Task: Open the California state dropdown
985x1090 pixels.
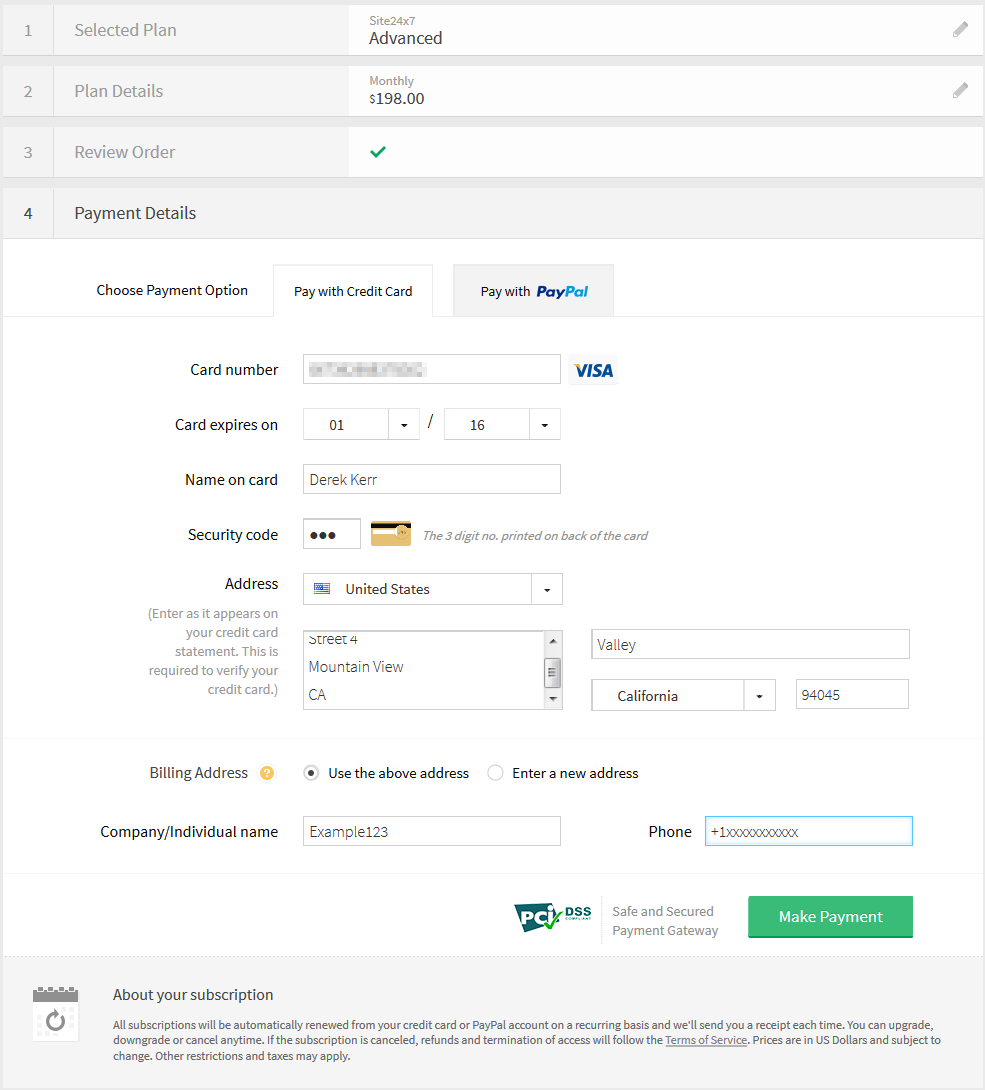Action: pyautogui.click(x=759, y=696)
